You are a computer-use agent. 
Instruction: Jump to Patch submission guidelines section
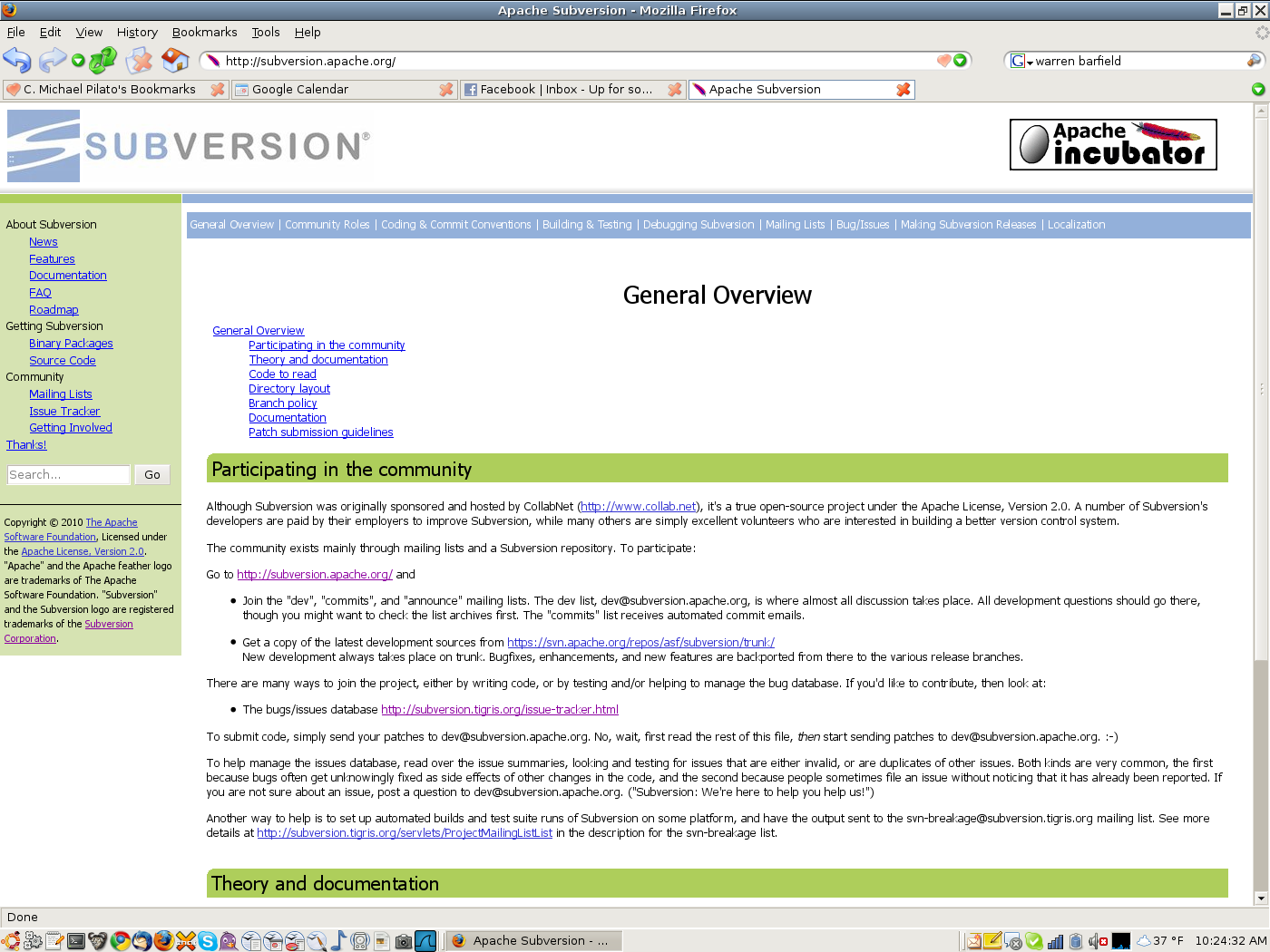(x=321, y=432)
